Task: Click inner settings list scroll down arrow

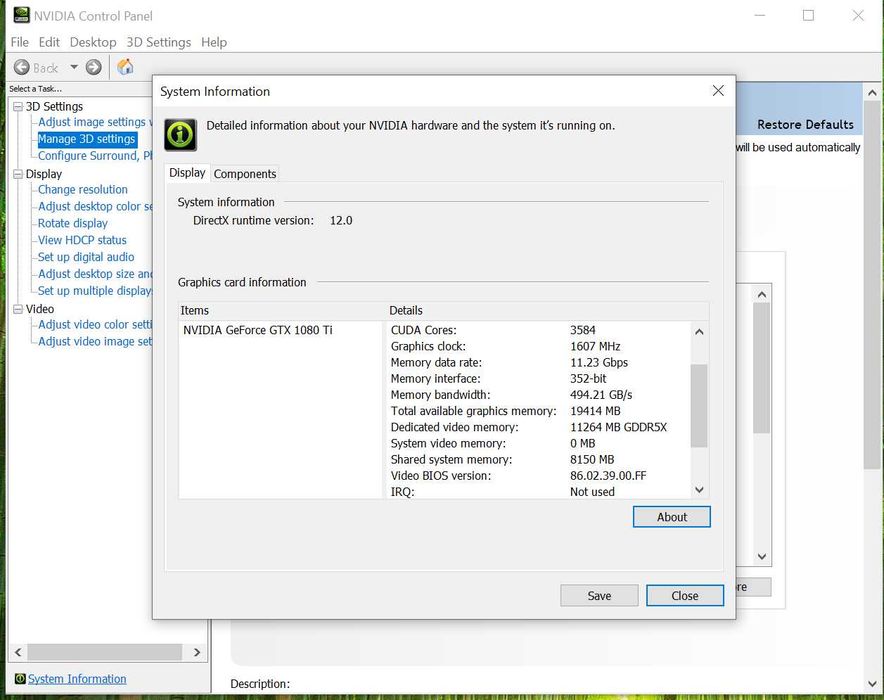Action: [762, 557]
